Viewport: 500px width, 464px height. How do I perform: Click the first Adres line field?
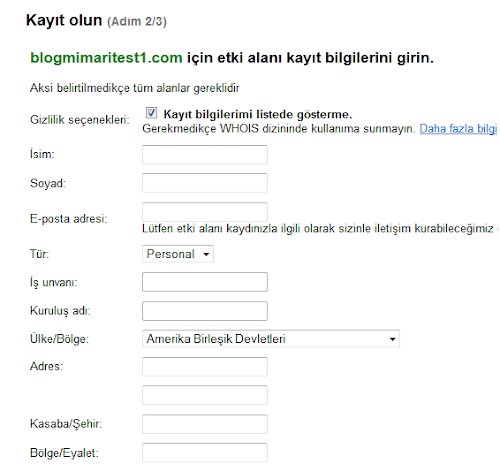(205, 367)
